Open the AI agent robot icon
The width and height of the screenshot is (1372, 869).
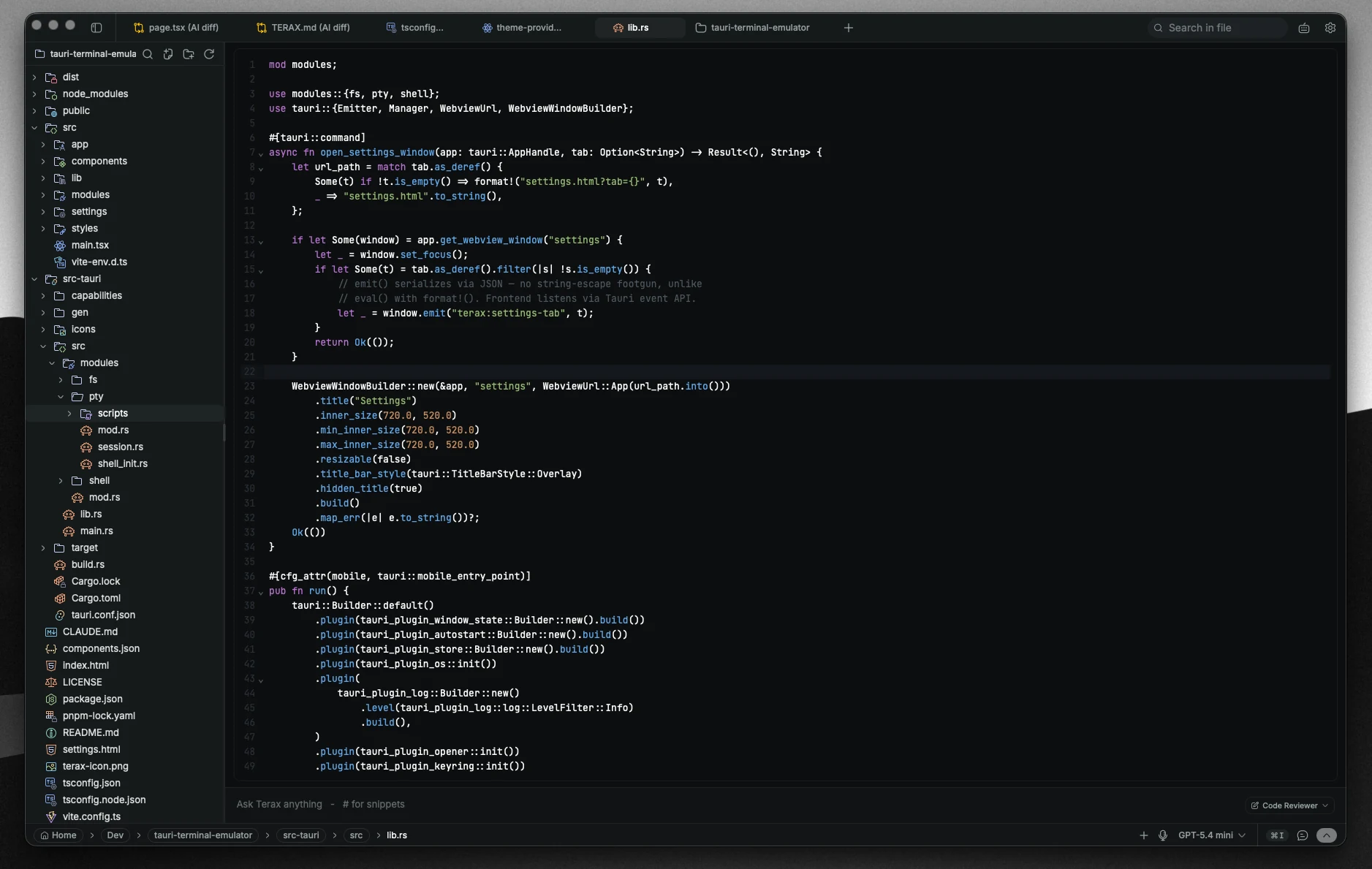1304,28
